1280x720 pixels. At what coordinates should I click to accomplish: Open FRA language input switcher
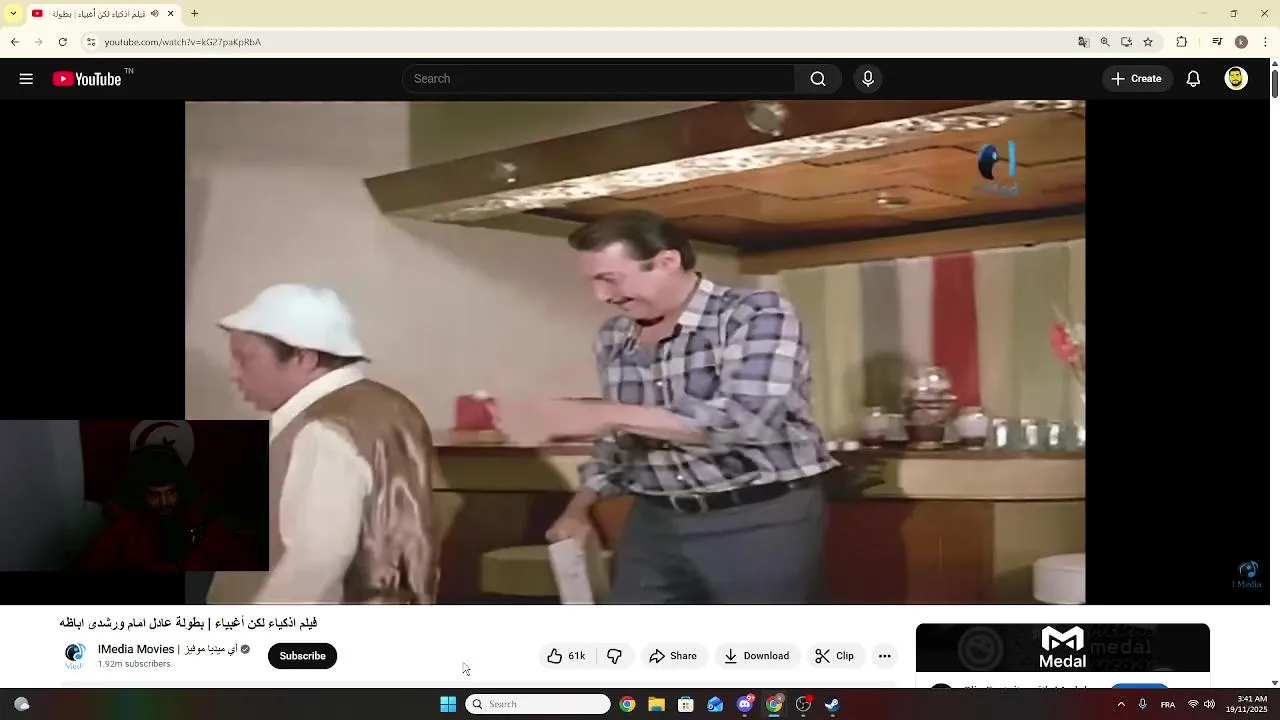(x=1167, y=704)
